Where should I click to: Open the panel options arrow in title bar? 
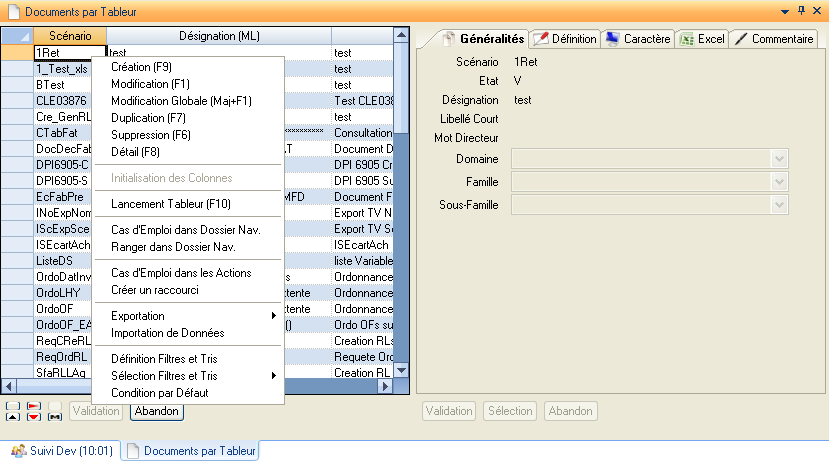(786, 11)
